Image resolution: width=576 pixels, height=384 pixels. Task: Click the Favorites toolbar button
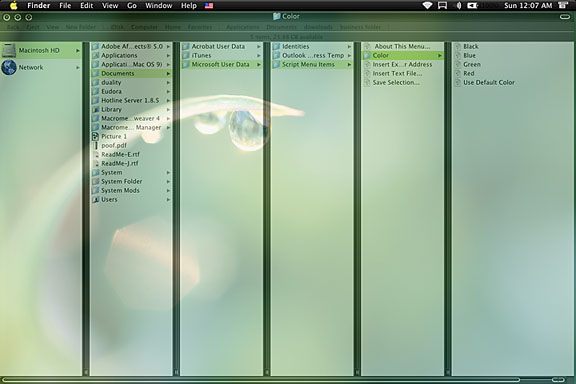pyautogui.click(x=200, y=27)
